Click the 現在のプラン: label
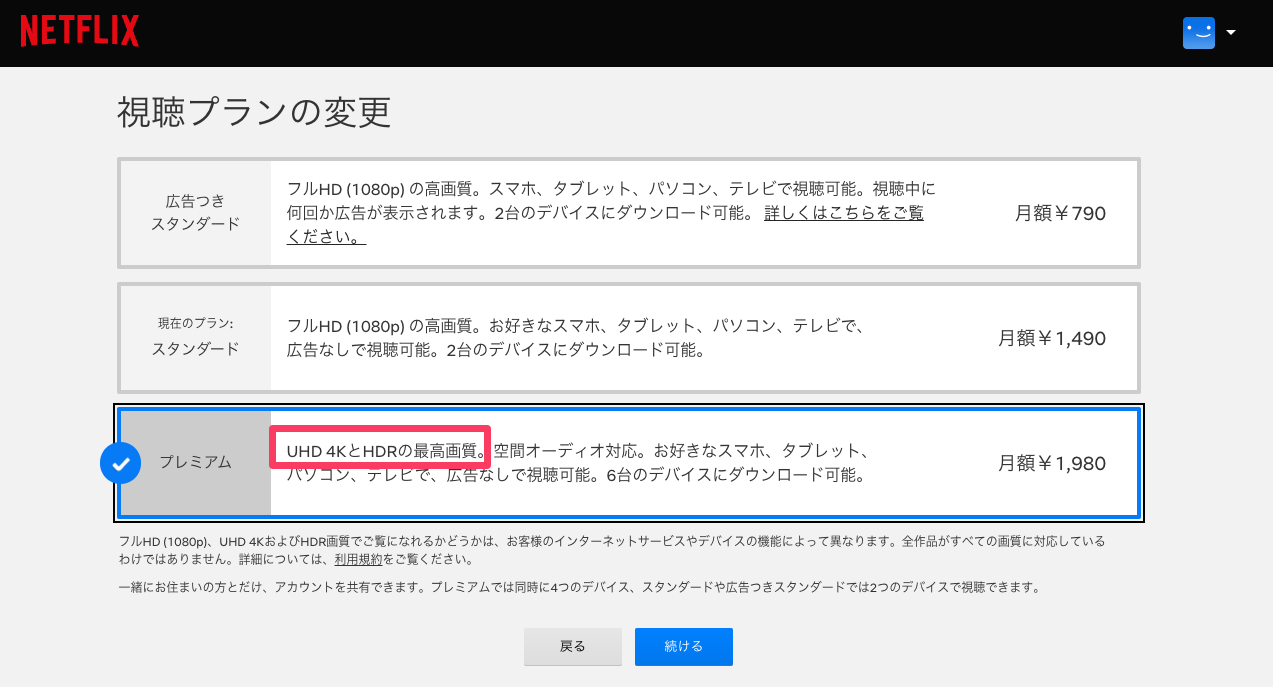The image size is (1273, 687). pyautogui.click(x=196, y=323)
